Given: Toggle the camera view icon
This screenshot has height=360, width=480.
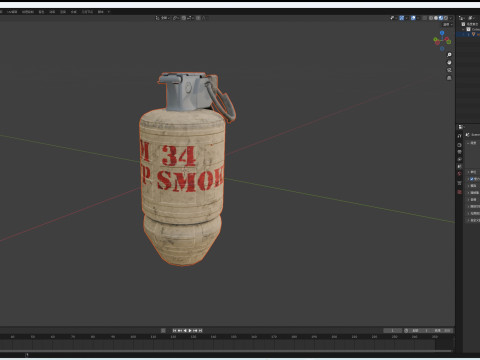Looking at the screenshot, I should coord(449,70).
